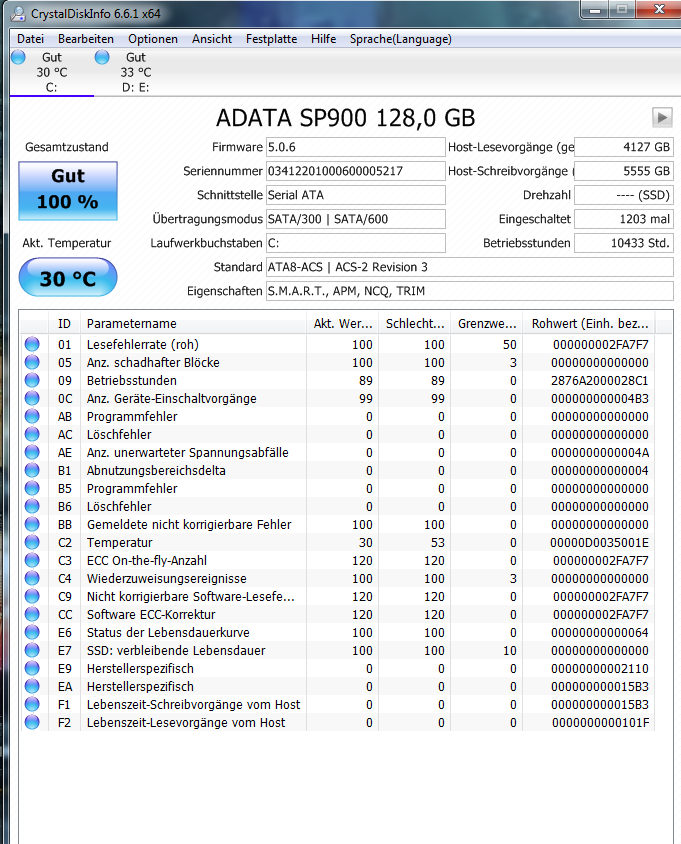Click the blue status icon of the C: drive

[x=18, y=57]
